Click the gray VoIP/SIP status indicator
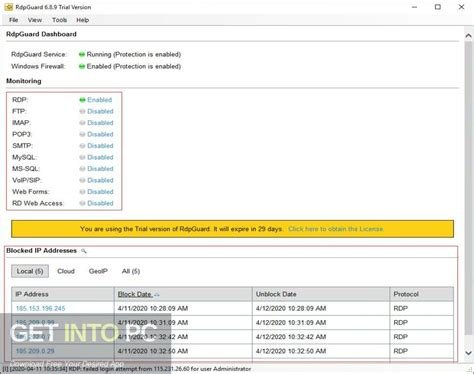 (x=82, y=180)
